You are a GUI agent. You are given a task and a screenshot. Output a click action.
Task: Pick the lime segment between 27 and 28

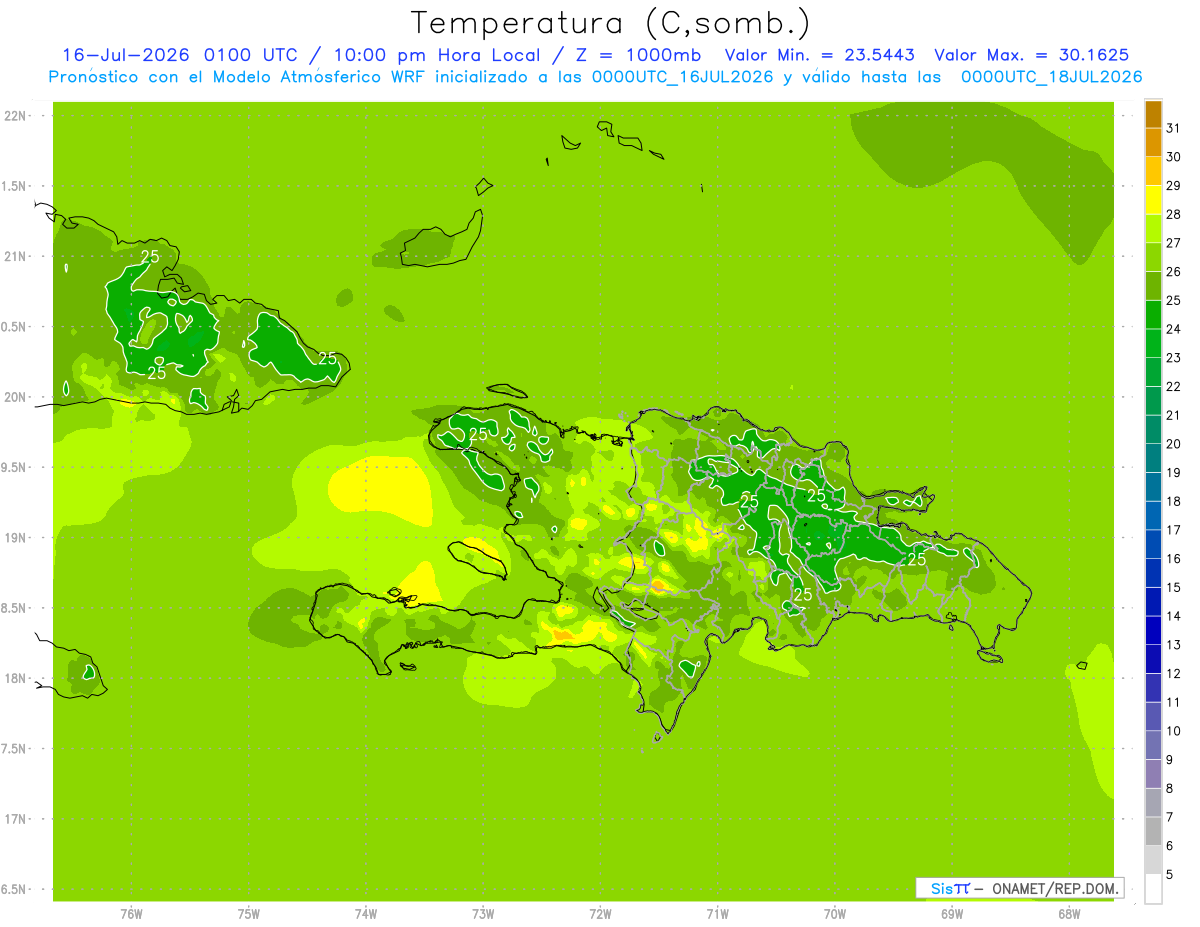pos(1153,229)
